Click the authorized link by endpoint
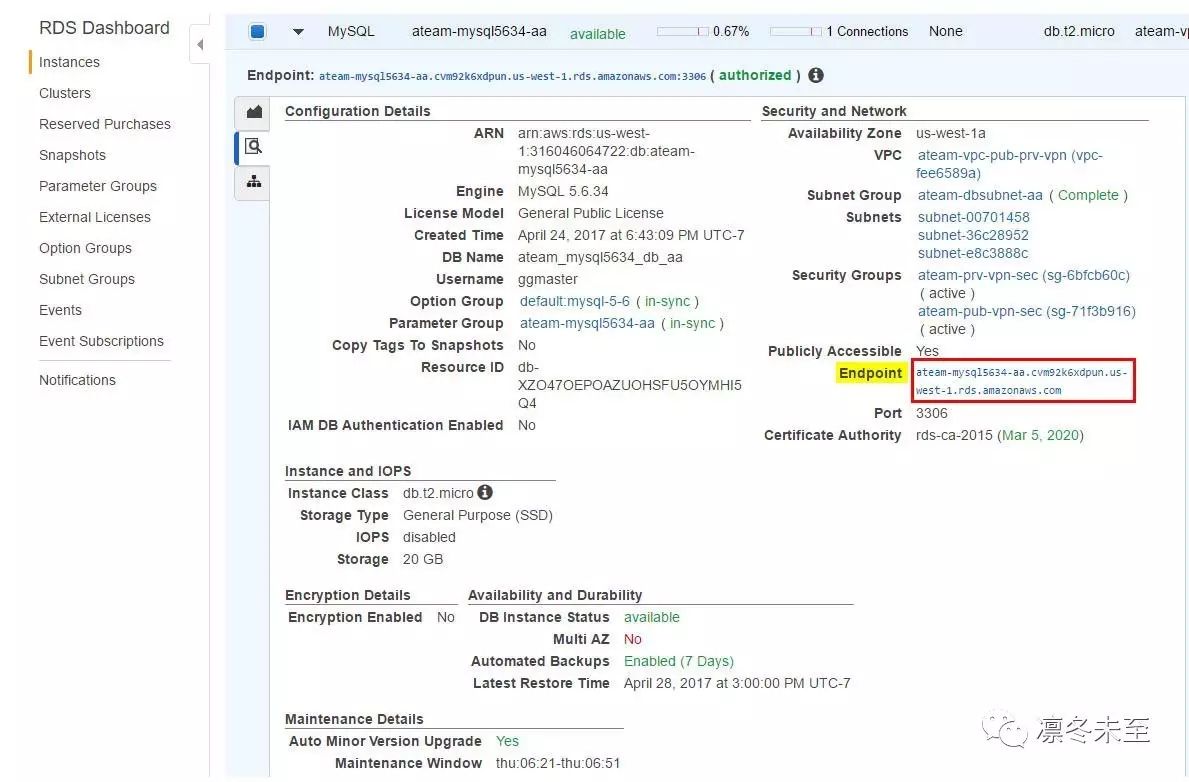 754,75
